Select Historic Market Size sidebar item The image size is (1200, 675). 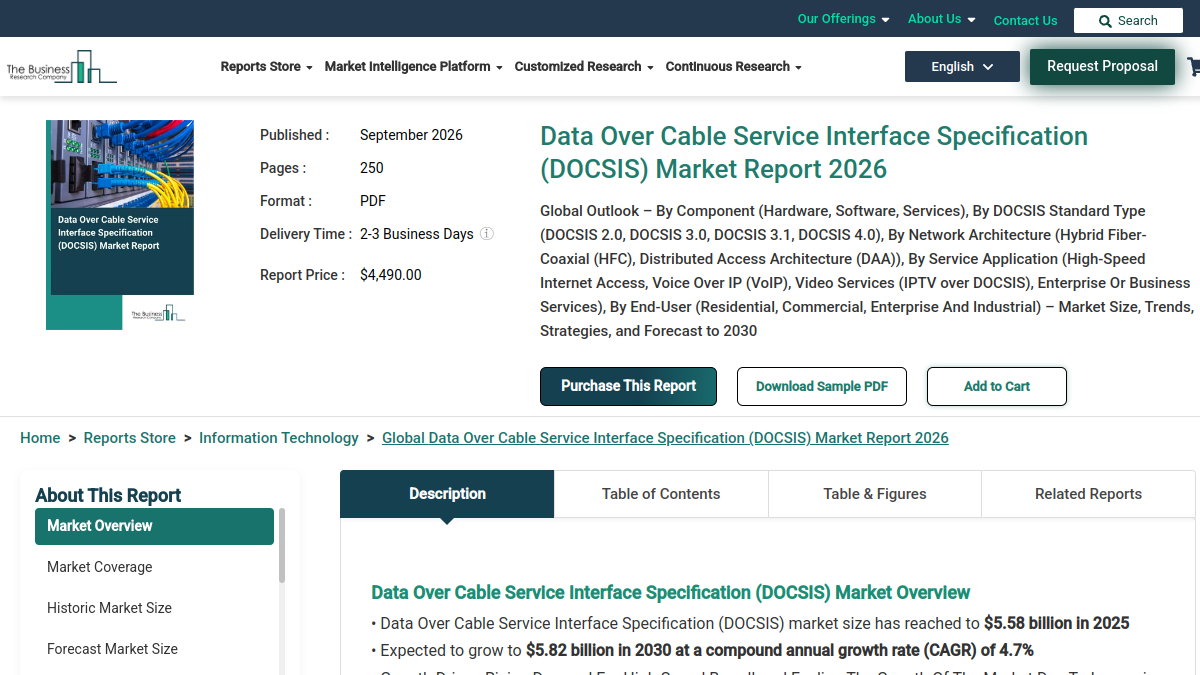154,608
